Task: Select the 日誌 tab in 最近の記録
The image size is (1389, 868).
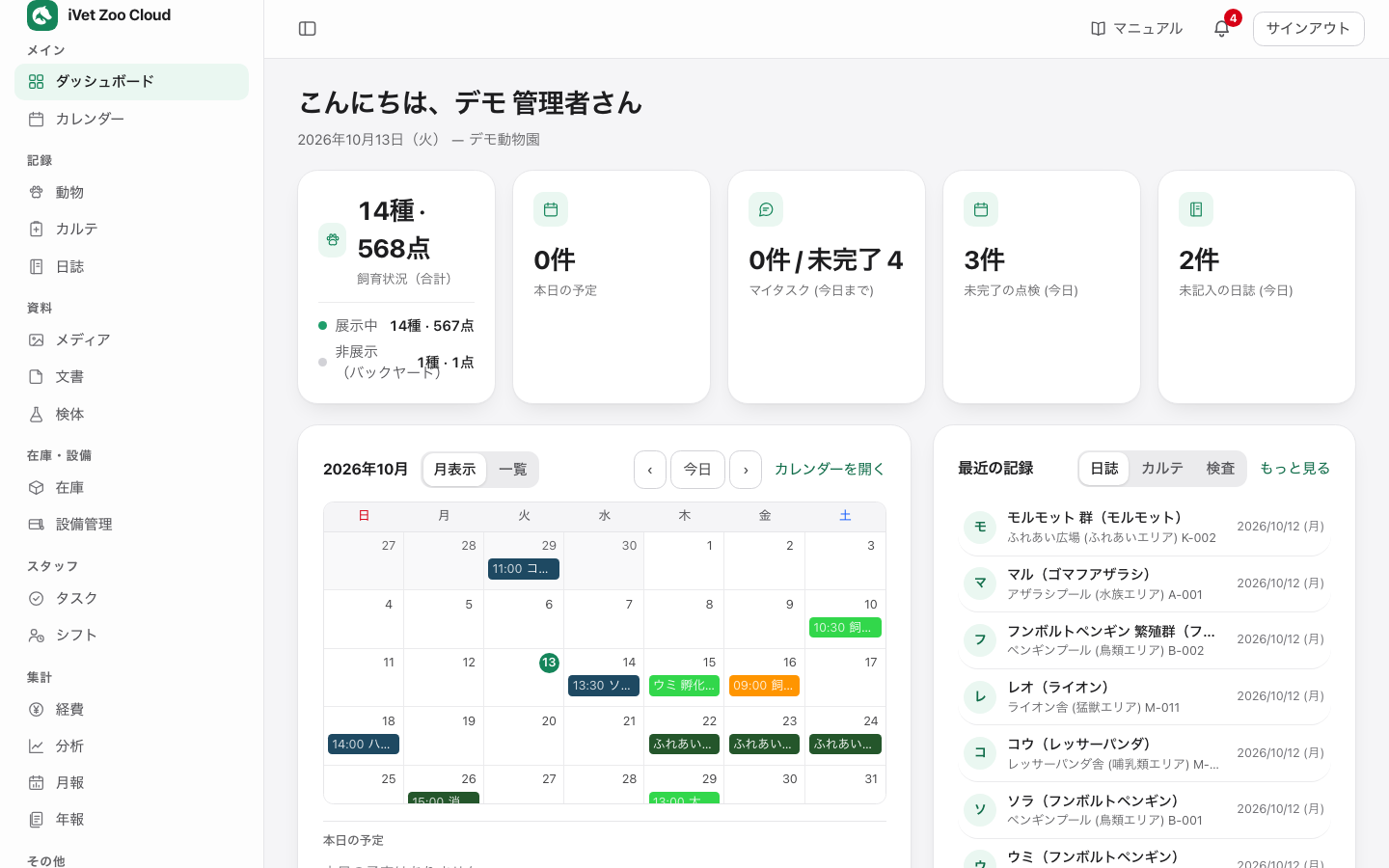Action: click(x=1104, y=469)
